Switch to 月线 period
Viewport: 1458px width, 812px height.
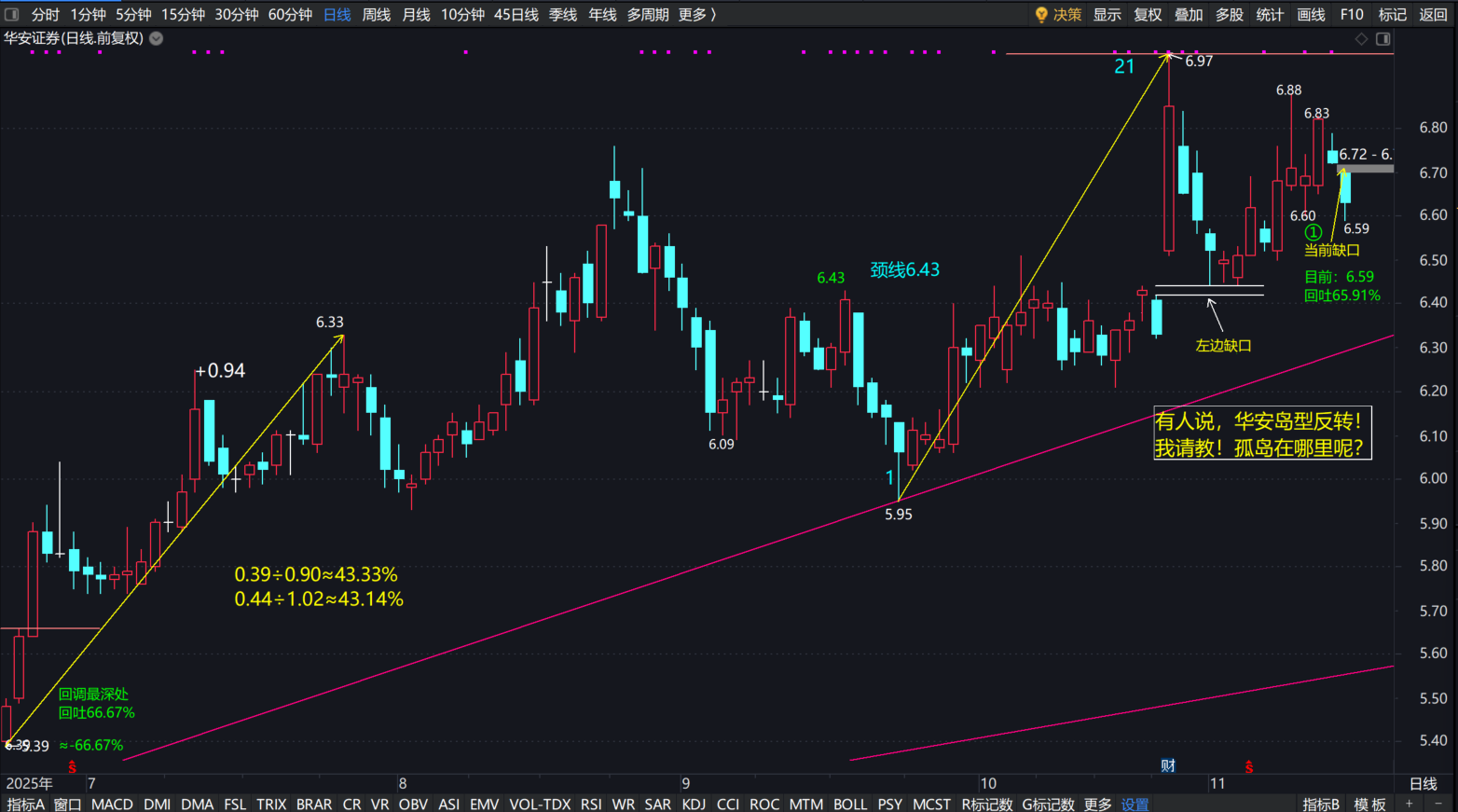click(416, 14)
